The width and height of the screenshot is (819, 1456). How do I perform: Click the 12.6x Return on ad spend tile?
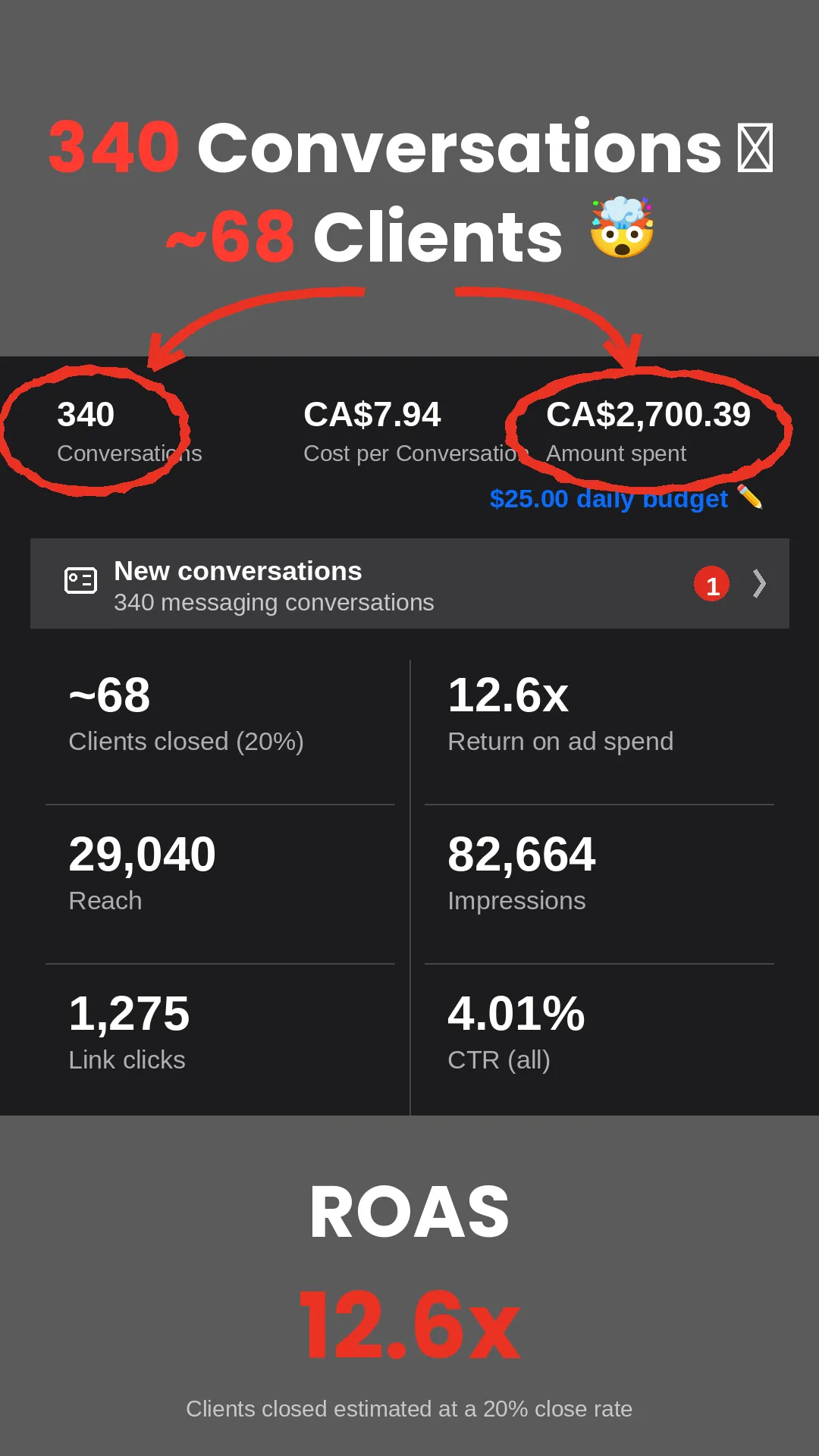click(x=599, y=731)
